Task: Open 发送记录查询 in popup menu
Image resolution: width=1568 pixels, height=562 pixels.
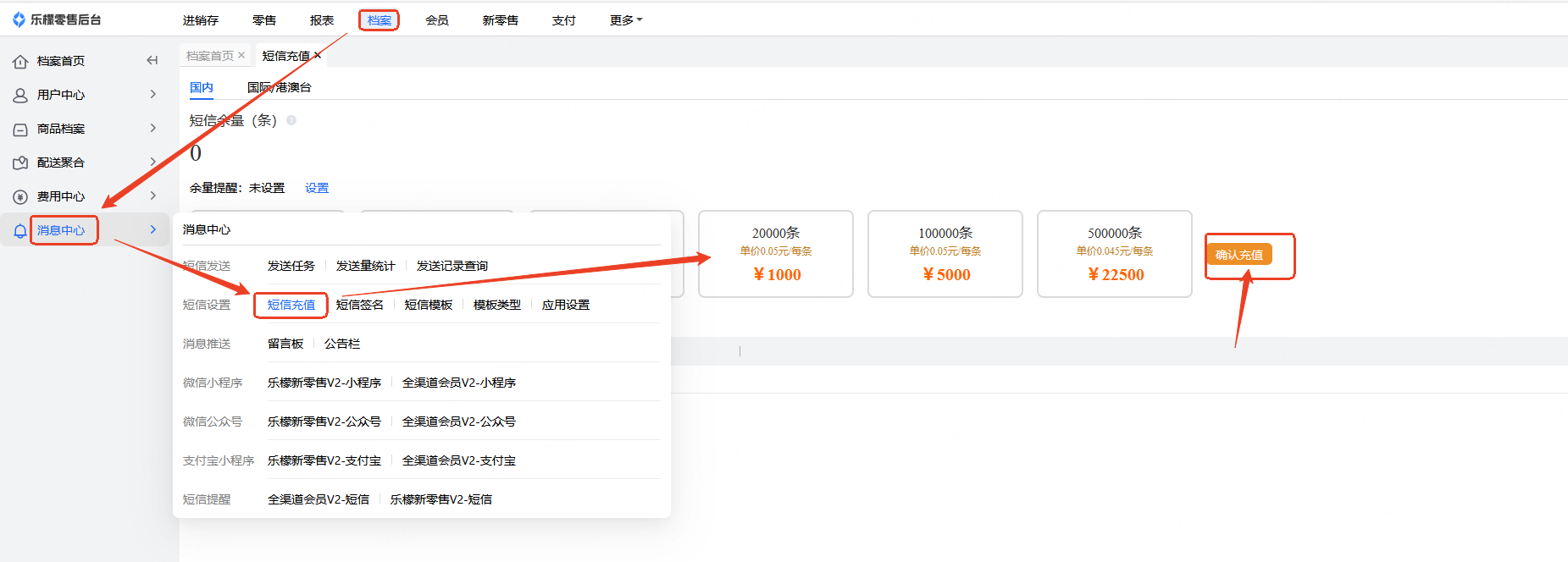Action: tap(452, 266)
